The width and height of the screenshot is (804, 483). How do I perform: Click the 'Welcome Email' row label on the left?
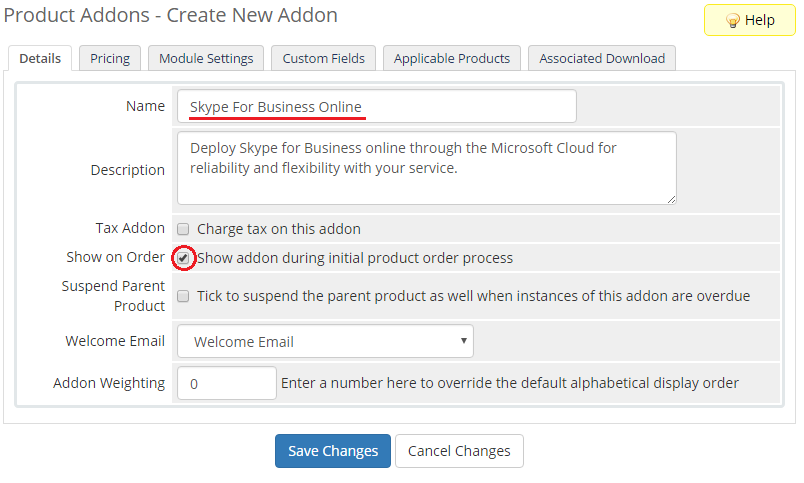pos(115,341)
